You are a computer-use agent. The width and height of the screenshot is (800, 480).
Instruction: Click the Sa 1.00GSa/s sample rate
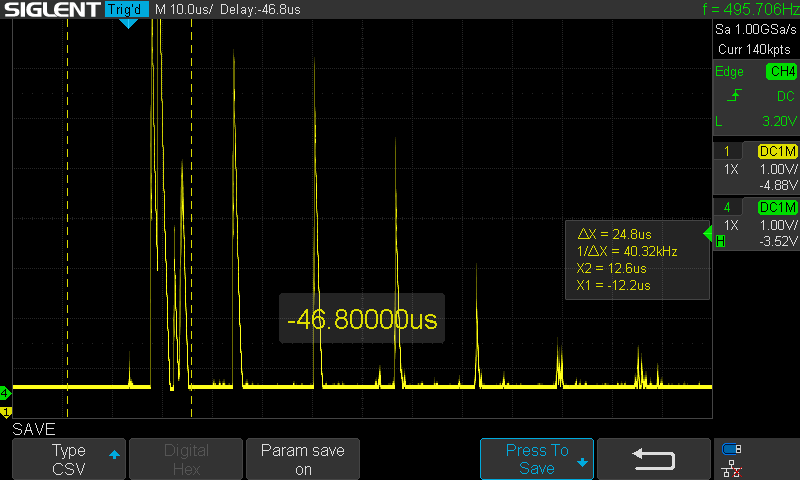point(756,29)
